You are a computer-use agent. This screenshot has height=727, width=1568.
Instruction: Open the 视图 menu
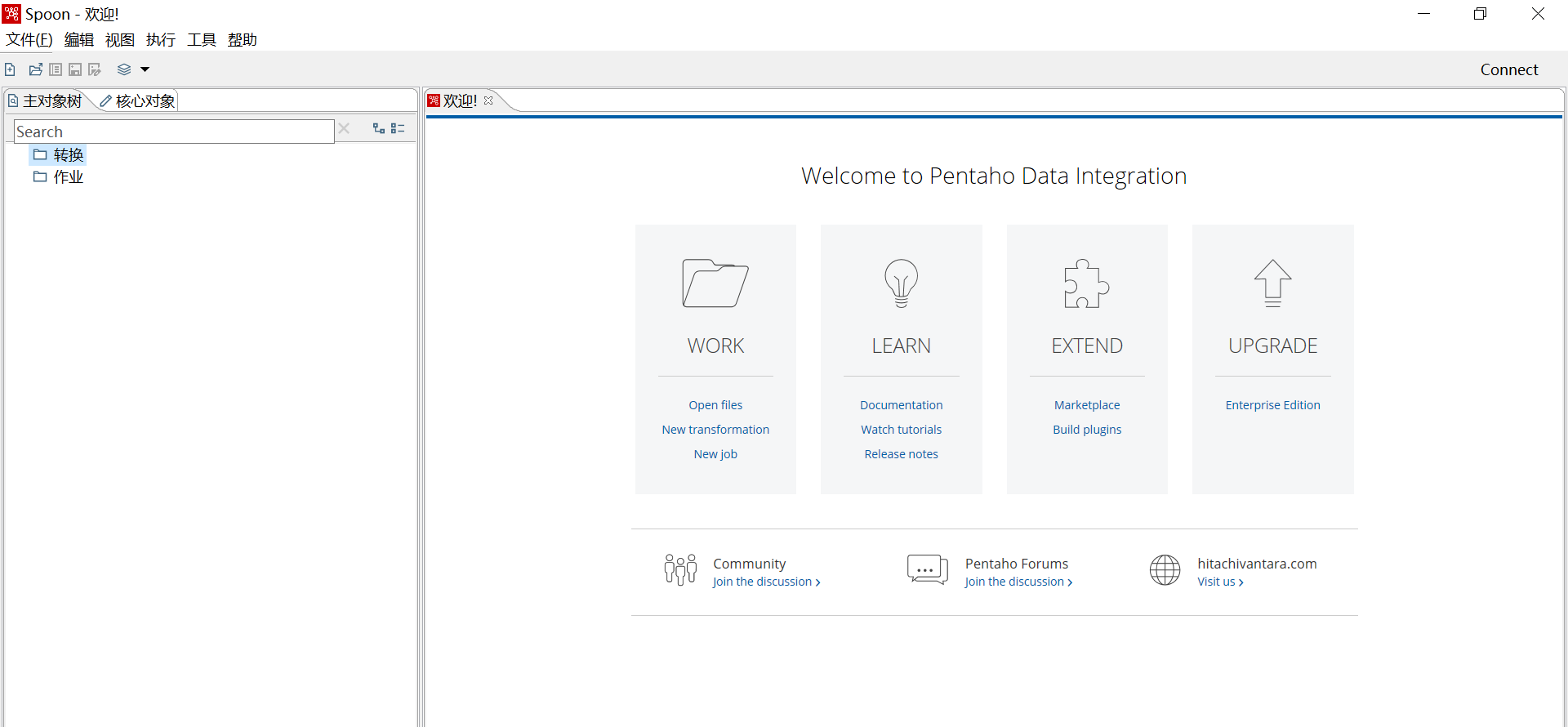(x=120, y=39)
